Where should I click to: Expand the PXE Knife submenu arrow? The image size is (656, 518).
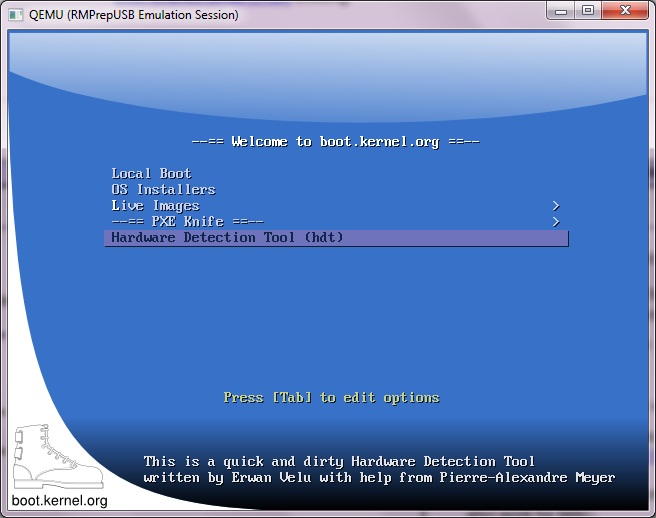tap(556, 222)
